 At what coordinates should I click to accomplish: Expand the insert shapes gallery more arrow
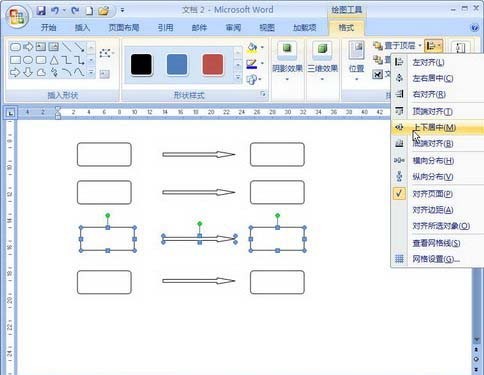[91, 73]
